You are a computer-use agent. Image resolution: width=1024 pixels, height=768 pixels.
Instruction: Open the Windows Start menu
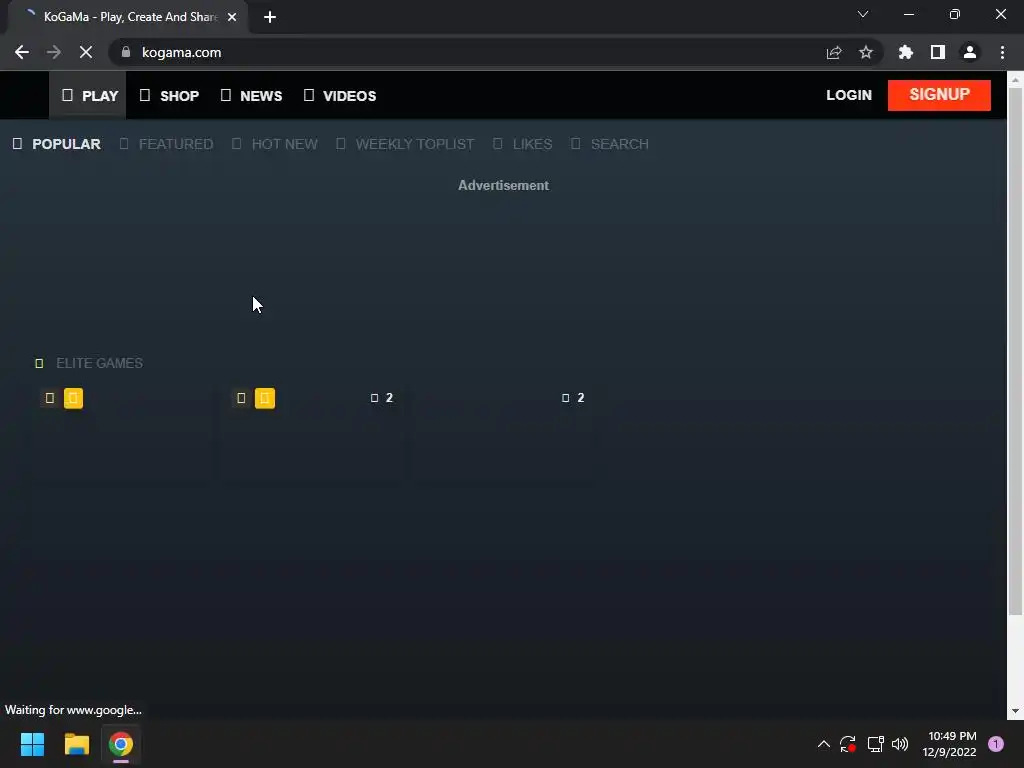32,744
